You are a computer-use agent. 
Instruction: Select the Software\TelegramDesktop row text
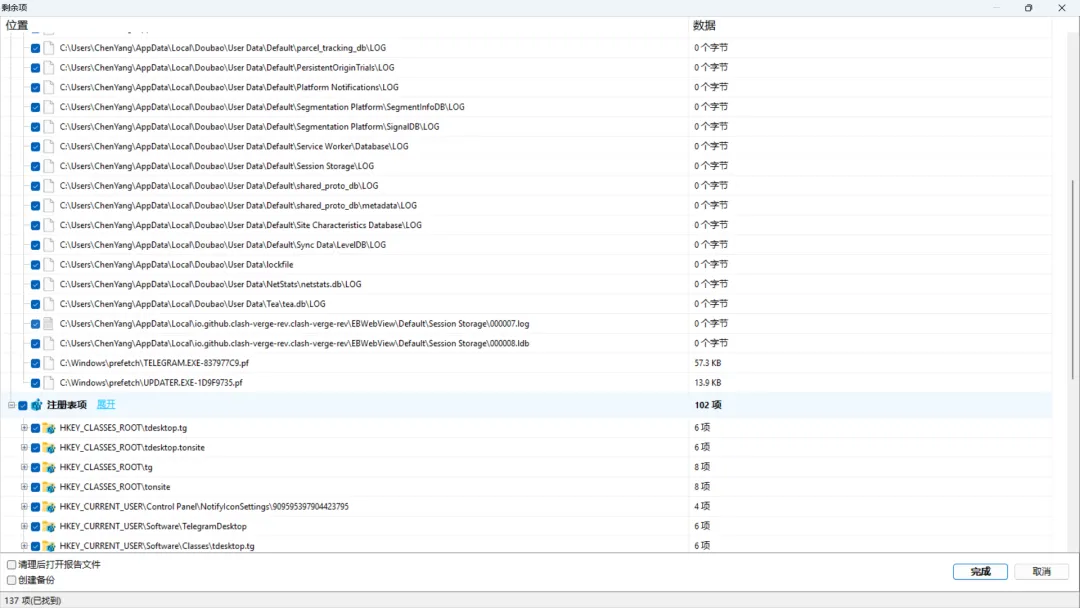click(x=153, y=526)
